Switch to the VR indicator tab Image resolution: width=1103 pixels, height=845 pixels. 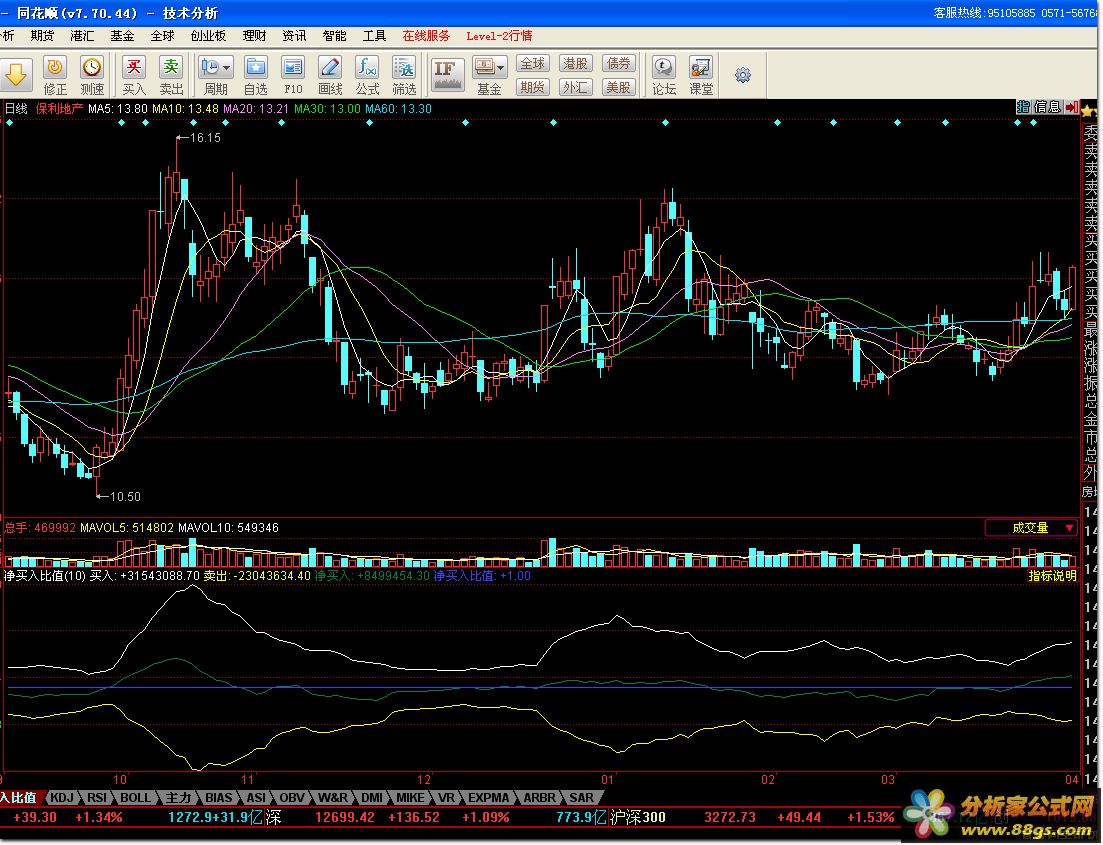446,798
